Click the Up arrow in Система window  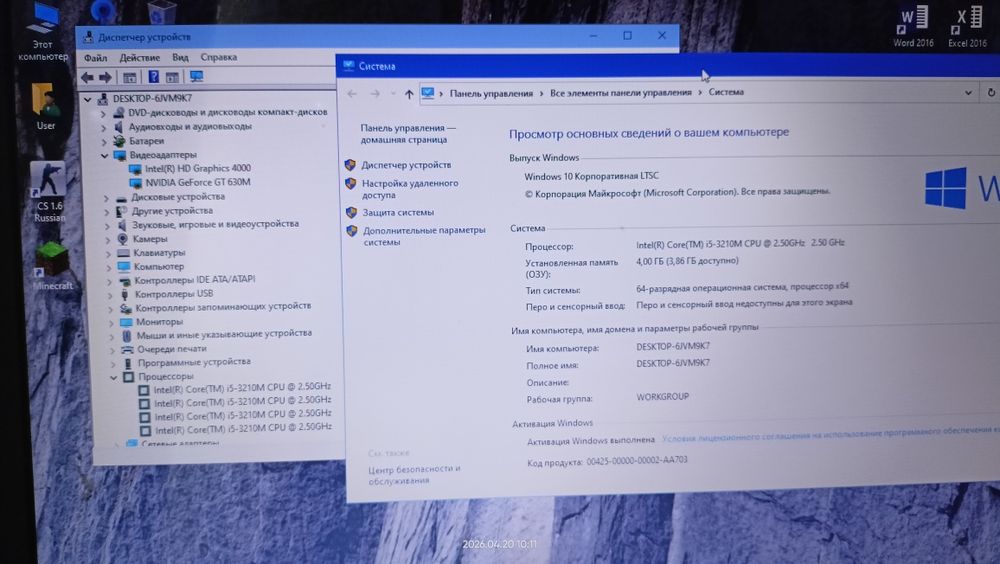[409, 94]
